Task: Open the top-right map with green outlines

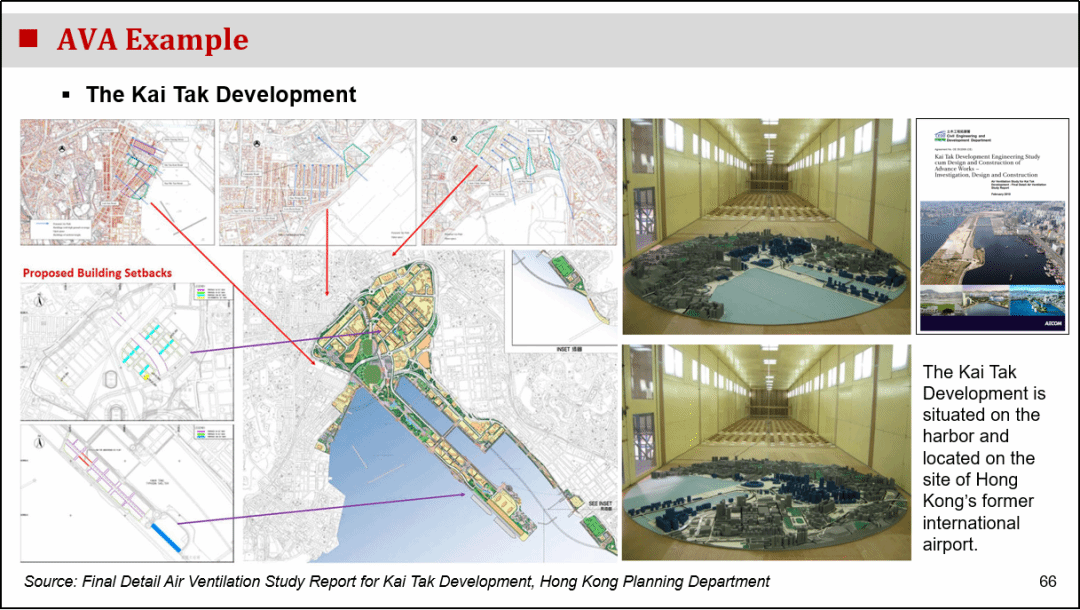Action: click(517, 182)
